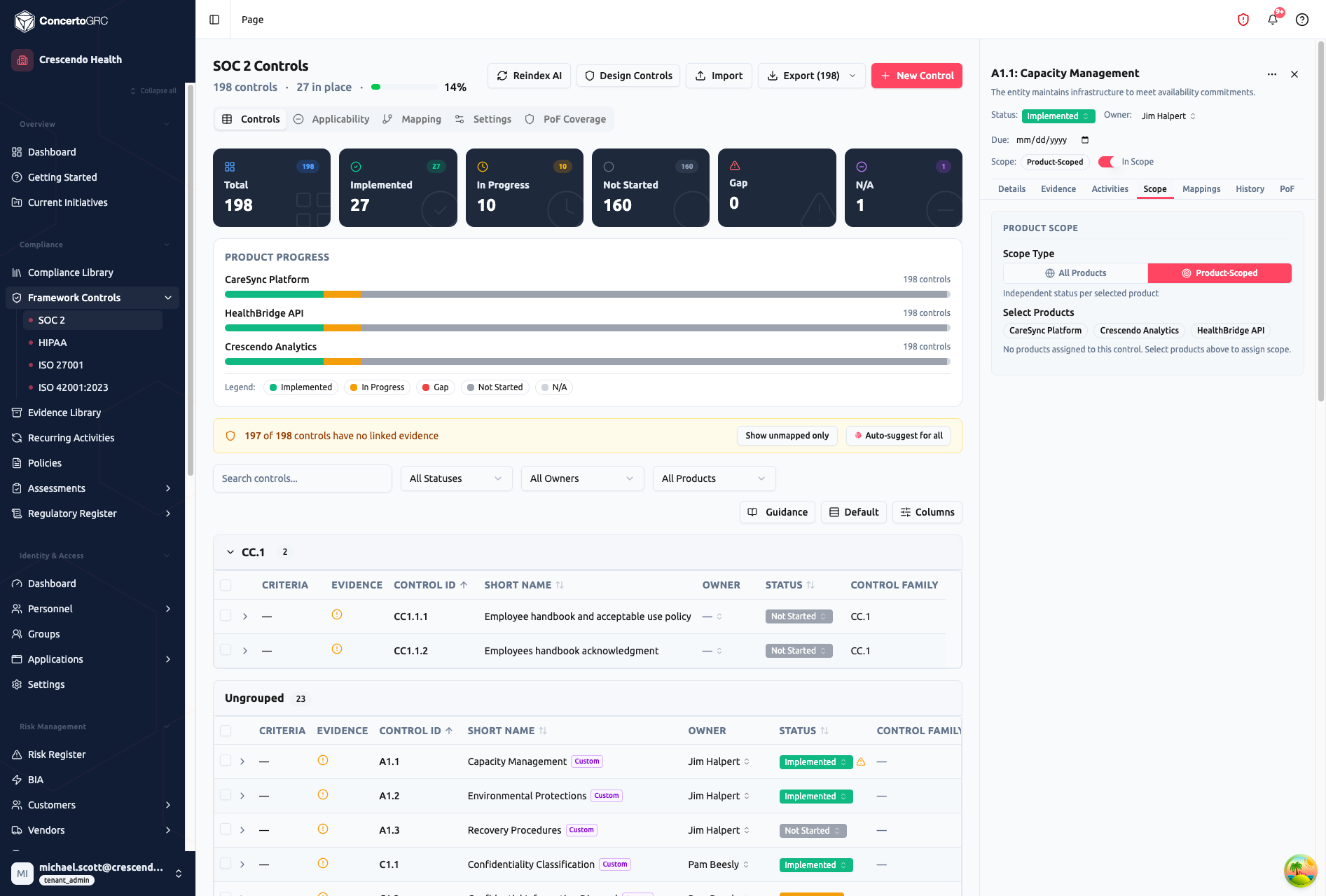Screen dimensions: 1326x896
Task: Focus the Search controls field
Action: tap(302, 478)
